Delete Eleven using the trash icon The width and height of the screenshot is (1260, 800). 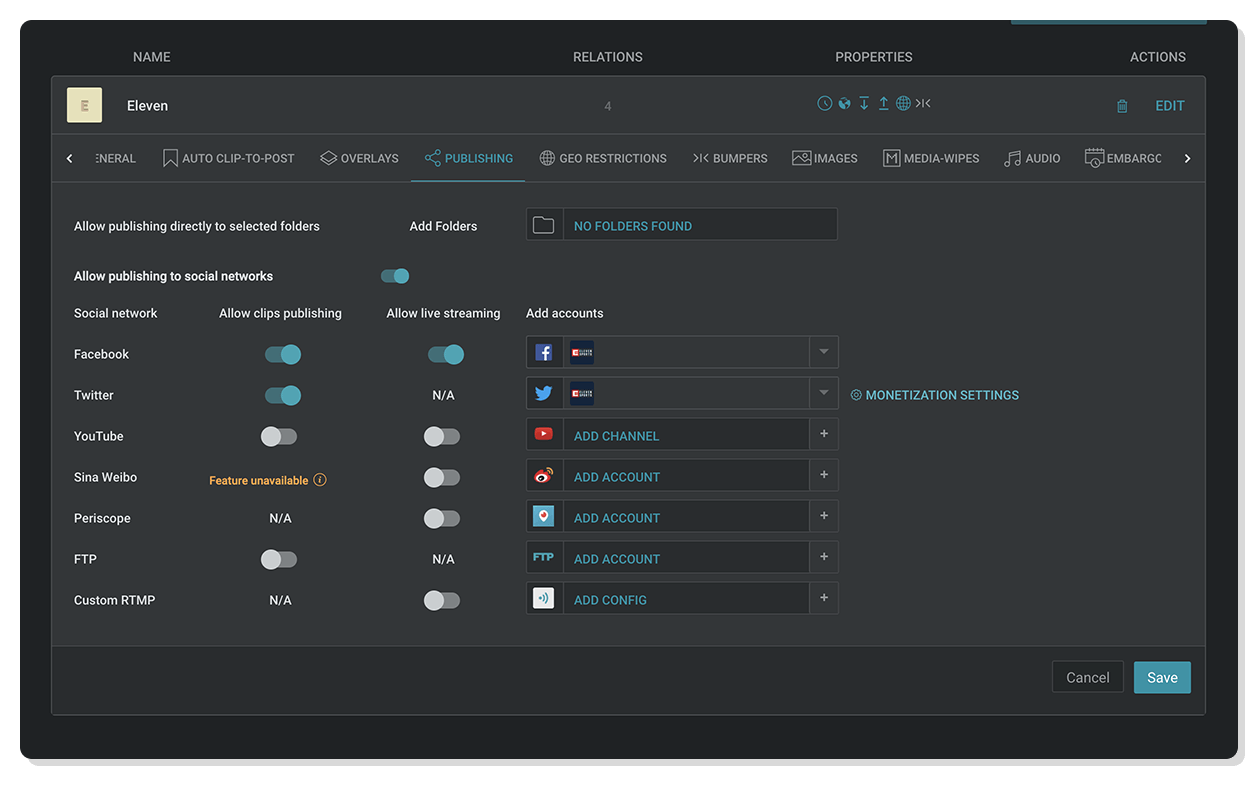coord(1122,106)
